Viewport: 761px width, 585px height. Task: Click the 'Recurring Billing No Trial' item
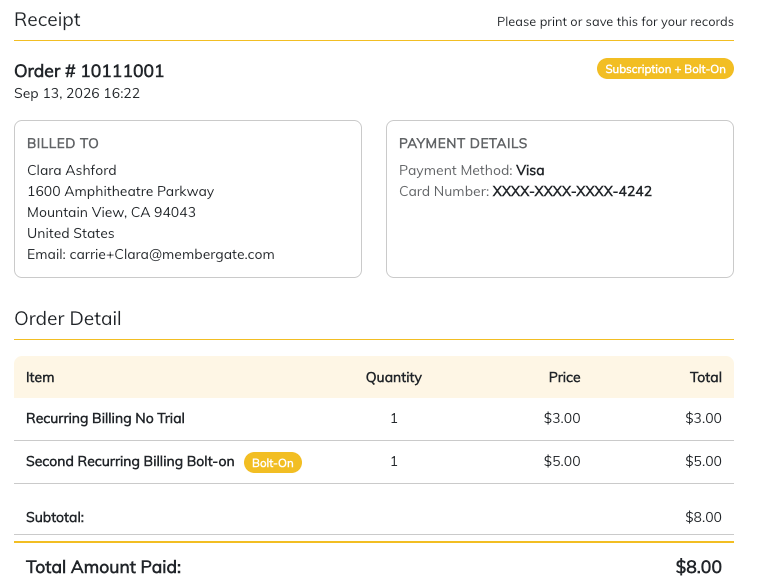(x=105, y=418)
